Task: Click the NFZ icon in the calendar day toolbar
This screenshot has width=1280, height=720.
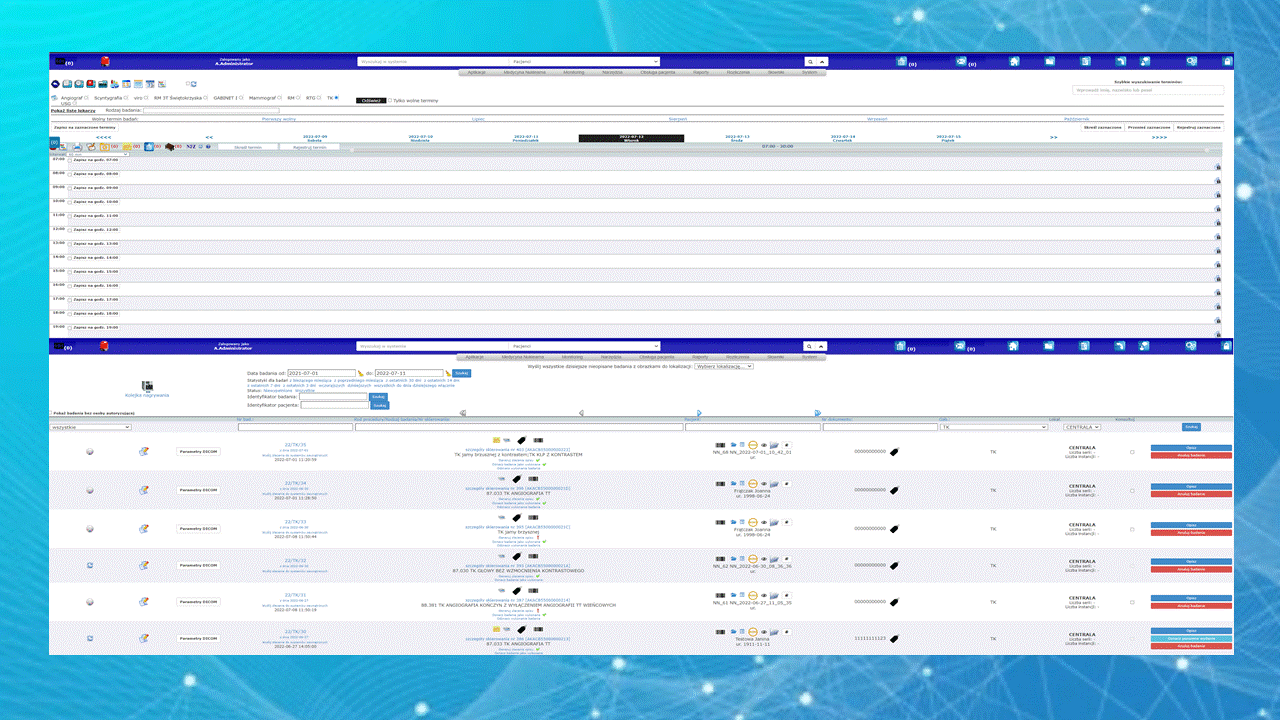Action: [x=191, y=147]
